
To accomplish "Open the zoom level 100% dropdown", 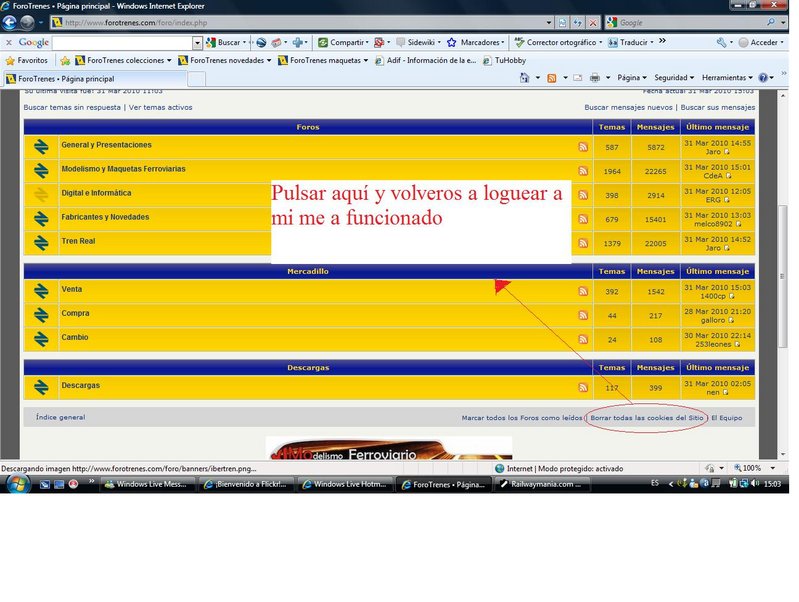I will pos(773,468).
